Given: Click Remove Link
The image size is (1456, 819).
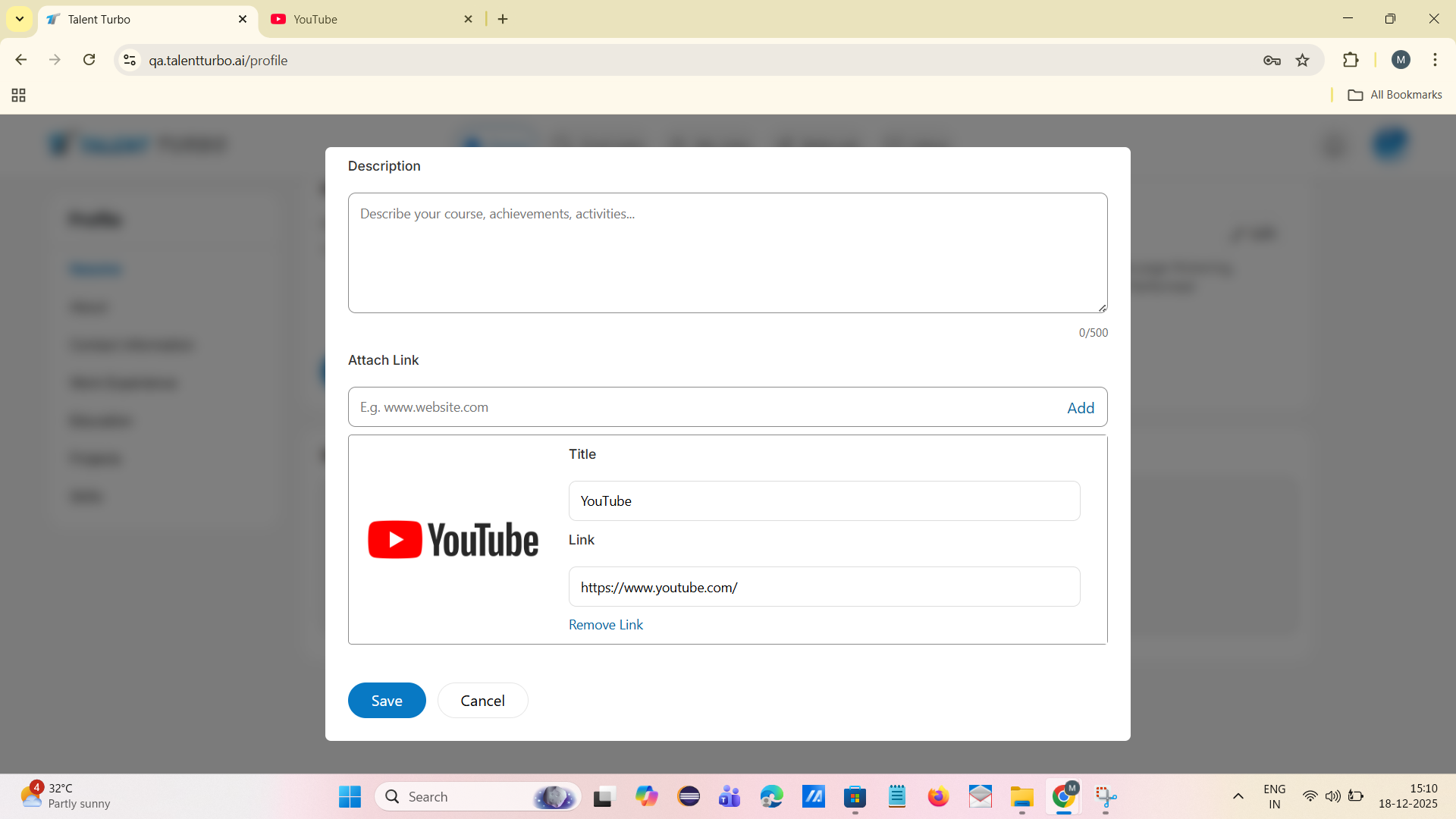Looking at the screenshot, I should [x=606, y=625].
